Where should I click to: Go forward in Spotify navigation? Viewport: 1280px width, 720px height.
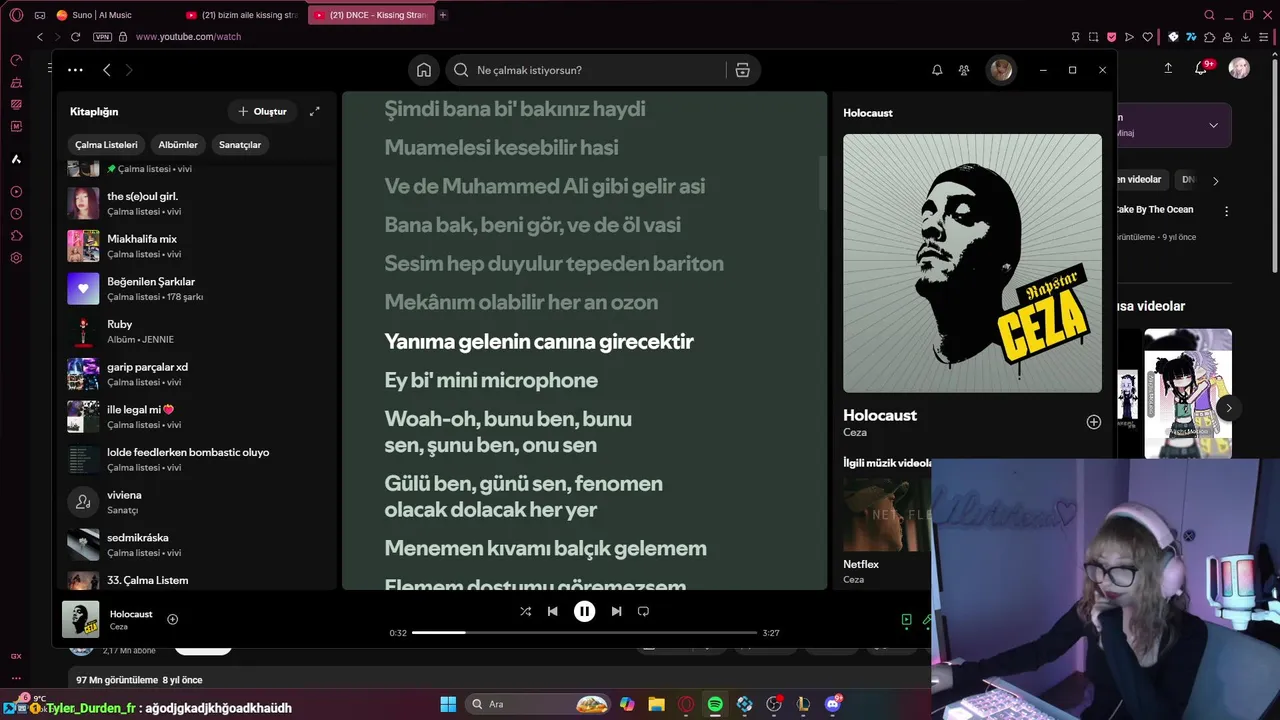click(x=129, y=70)
